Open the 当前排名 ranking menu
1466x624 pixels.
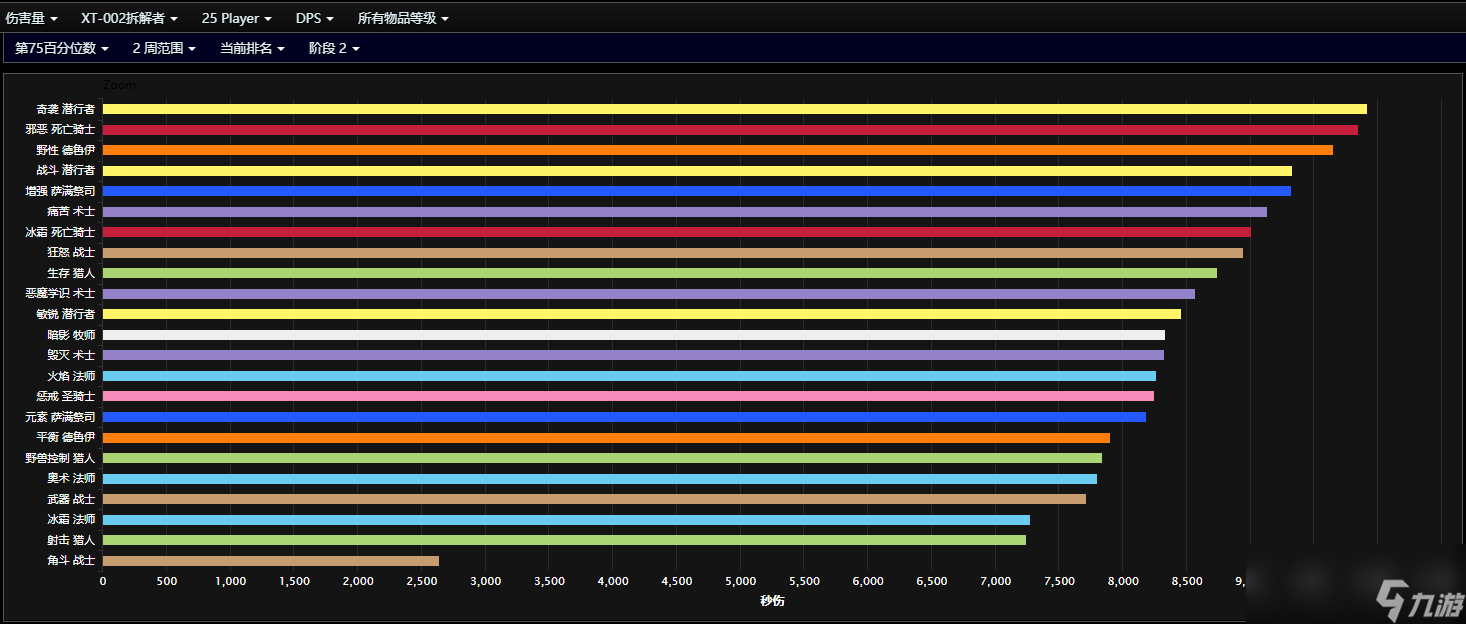point(252,48)
